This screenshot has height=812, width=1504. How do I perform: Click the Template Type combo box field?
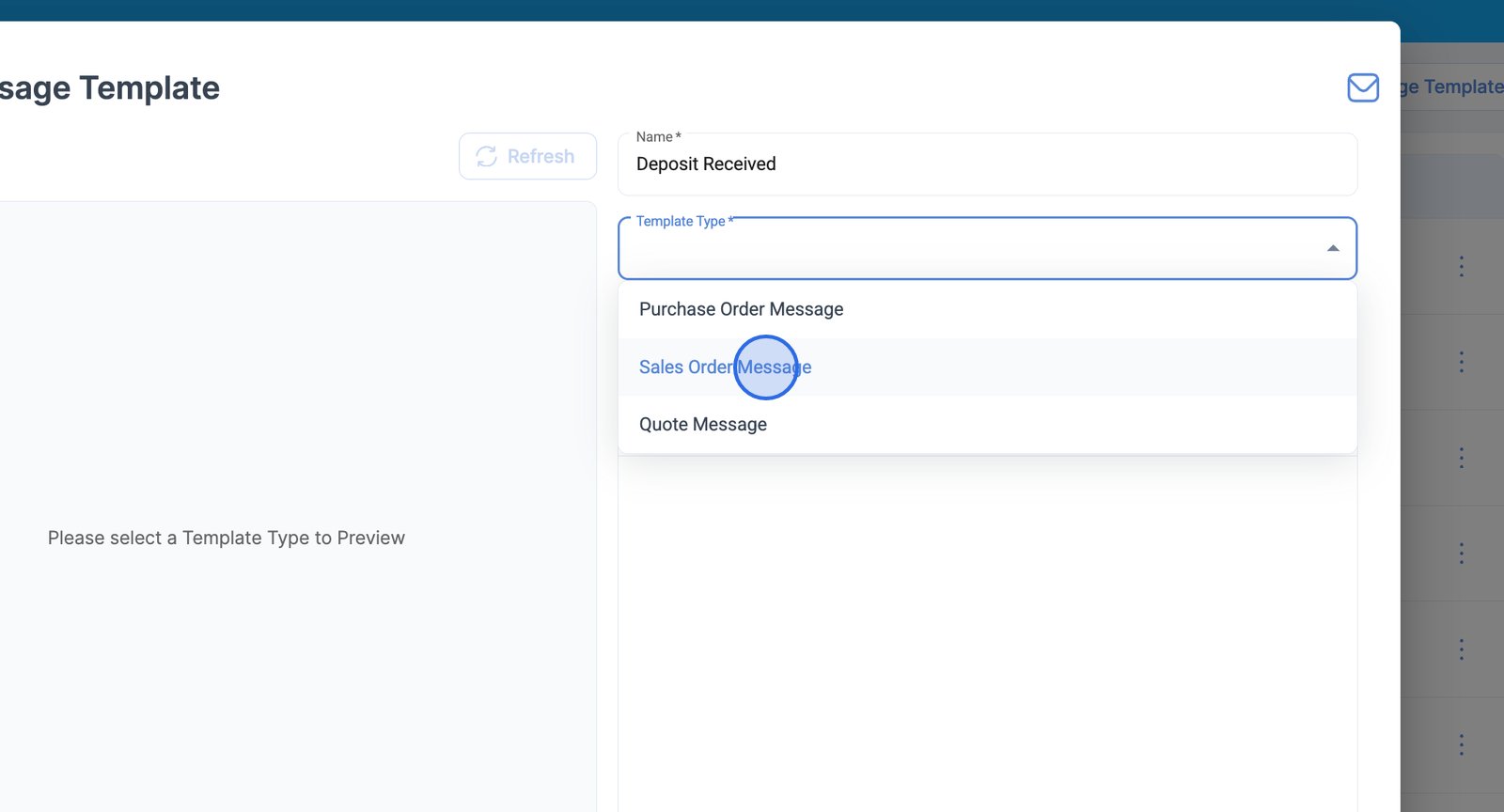[x=968, y=249]
